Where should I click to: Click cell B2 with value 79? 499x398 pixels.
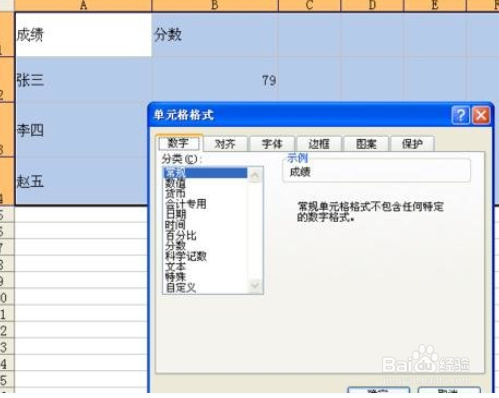tap(215, 80)
